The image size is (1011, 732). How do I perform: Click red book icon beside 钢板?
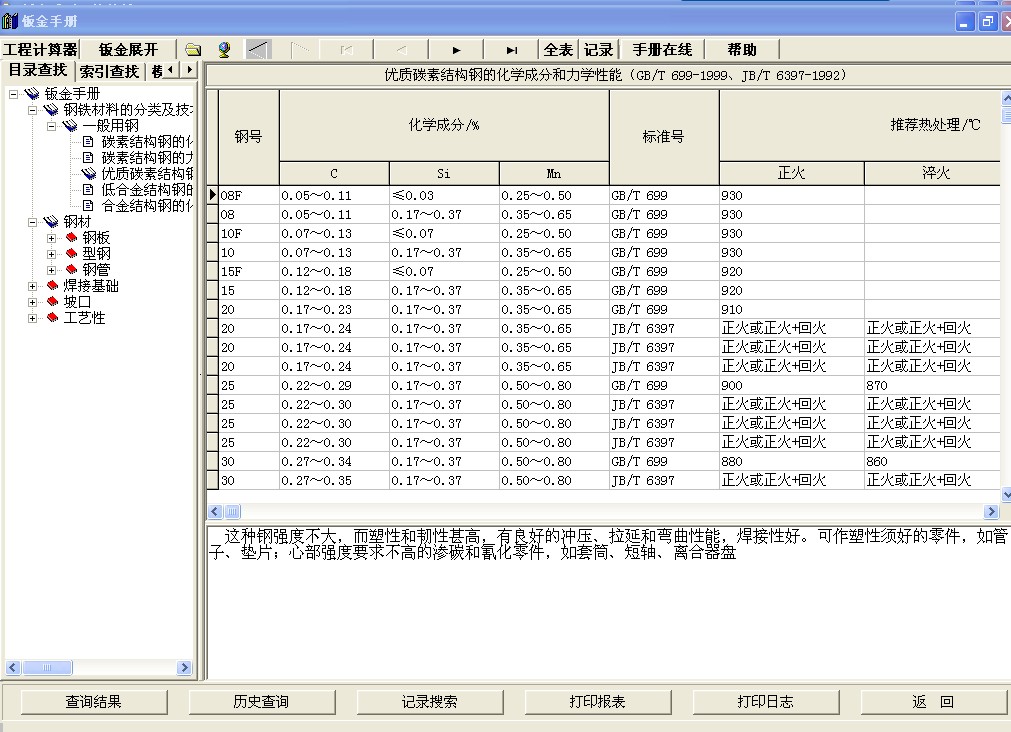72,238
